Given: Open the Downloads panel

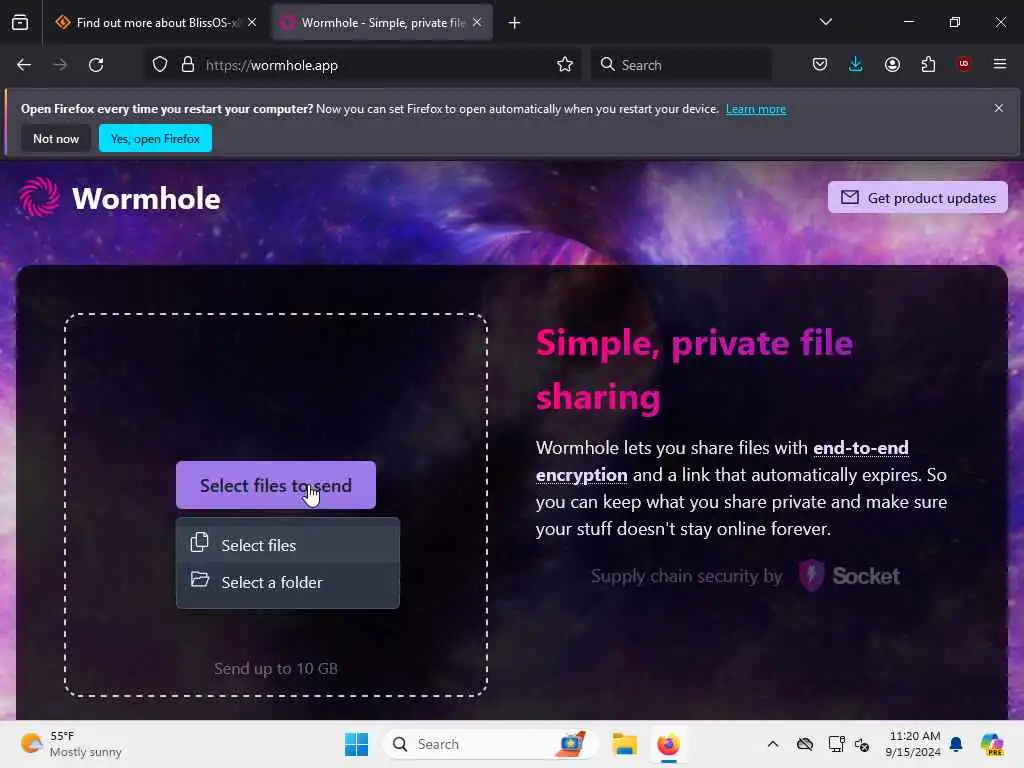Looking at the screenshot, I should 856,64.
